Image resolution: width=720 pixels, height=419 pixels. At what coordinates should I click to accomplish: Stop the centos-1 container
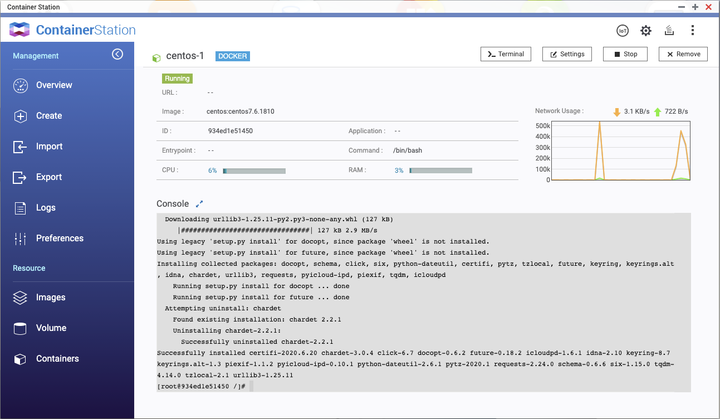pos(625,54)
